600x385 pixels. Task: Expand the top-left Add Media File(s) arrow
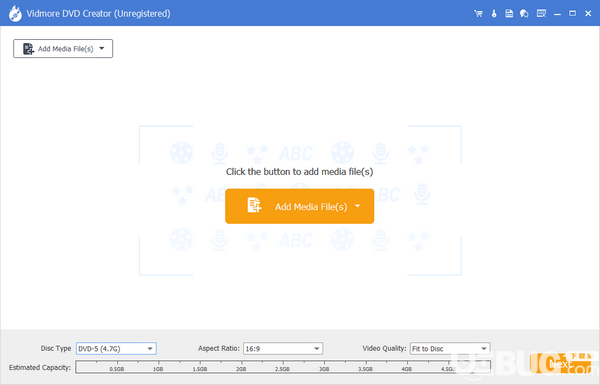pyautogui.click(x=102, y=49)
